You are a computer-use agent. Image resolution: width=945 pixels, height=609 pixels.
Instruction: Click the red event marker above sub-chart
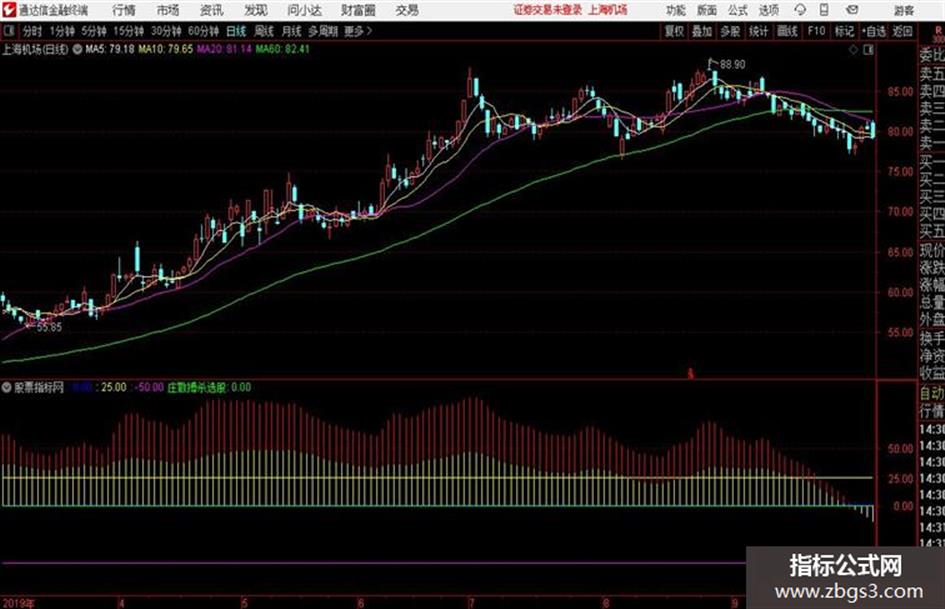(691, 374)
